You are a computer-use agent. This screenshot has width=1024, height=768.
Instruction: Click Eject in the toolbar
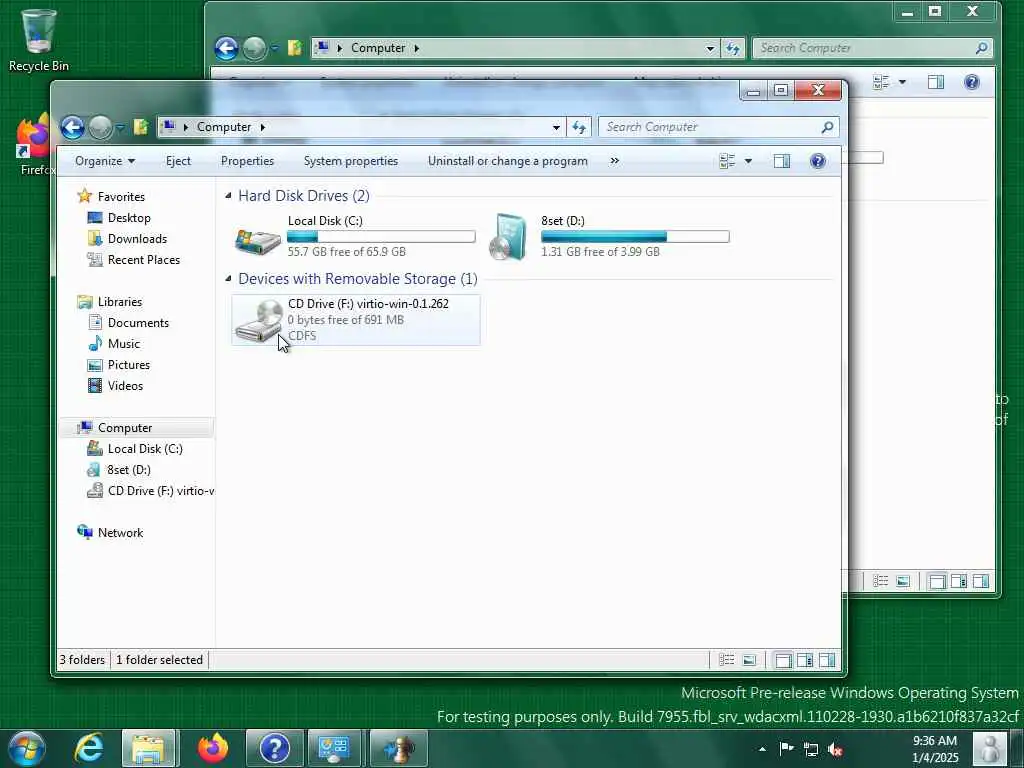[x=178, y=161]
